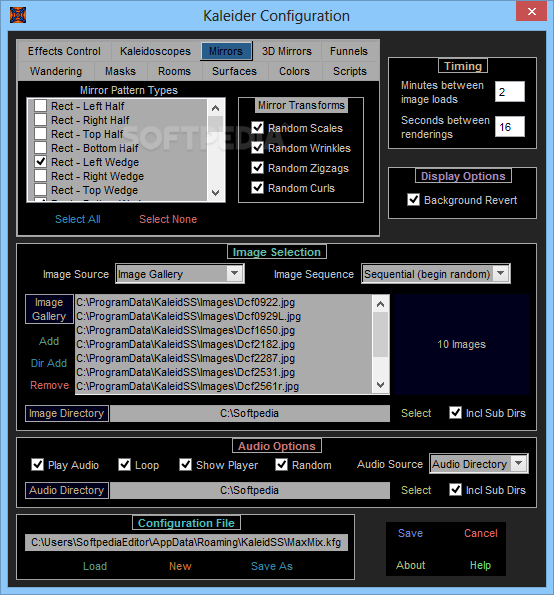554x595 pixels.
Task: Tick Rect - Top Half checkbox
Action: click(41, 134)
